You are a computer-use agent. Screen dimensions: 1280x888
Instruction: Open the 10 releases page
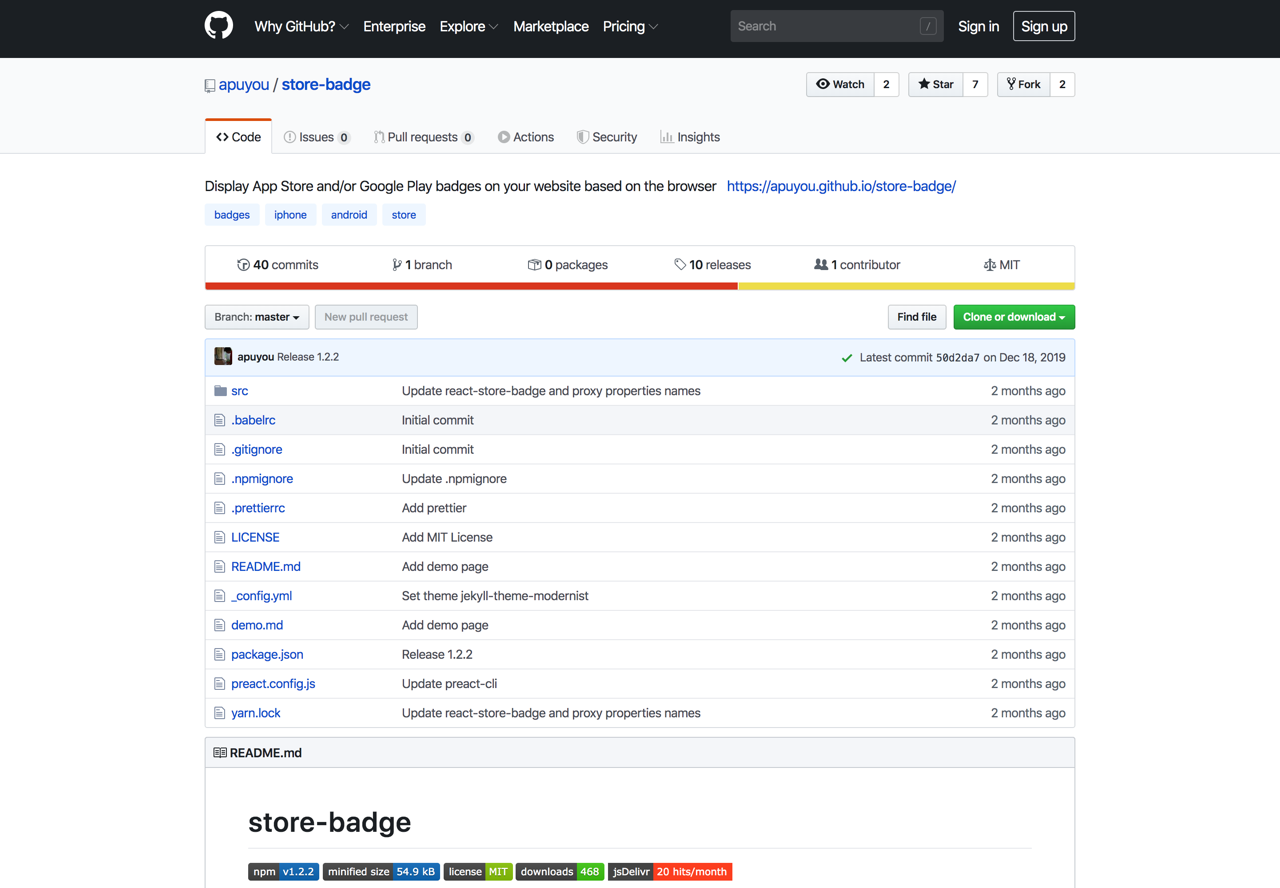click(712, 265)
